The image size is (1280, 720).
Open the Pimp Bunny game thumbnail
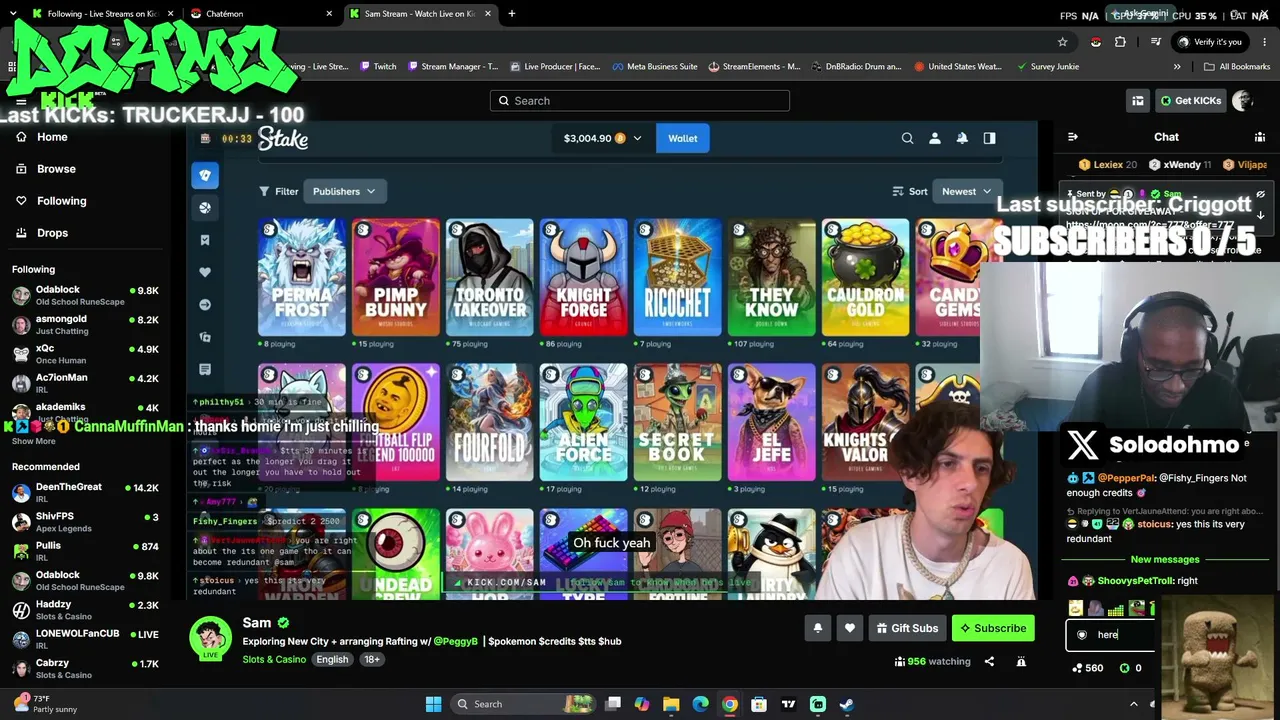point(396,277)
